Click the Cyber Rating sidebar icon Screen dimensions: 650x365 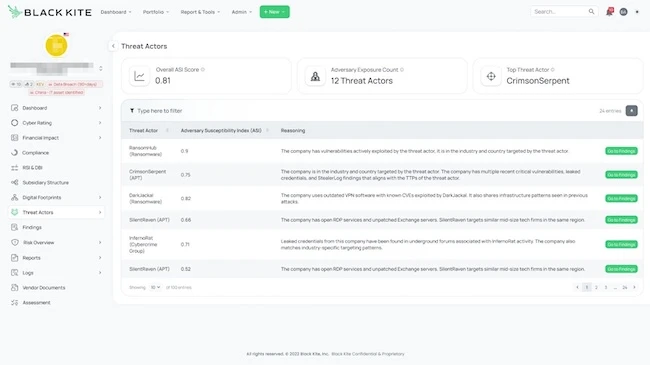coord(15,123)
